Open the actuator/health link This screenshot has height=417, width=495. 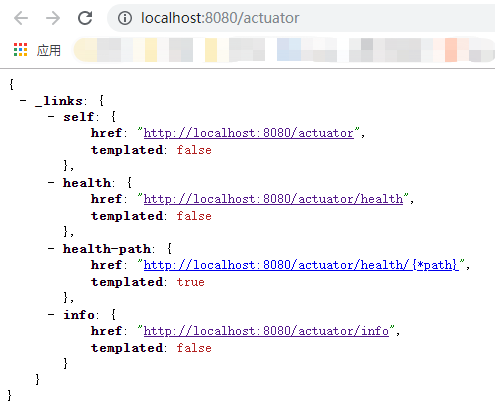pos(273,199)
